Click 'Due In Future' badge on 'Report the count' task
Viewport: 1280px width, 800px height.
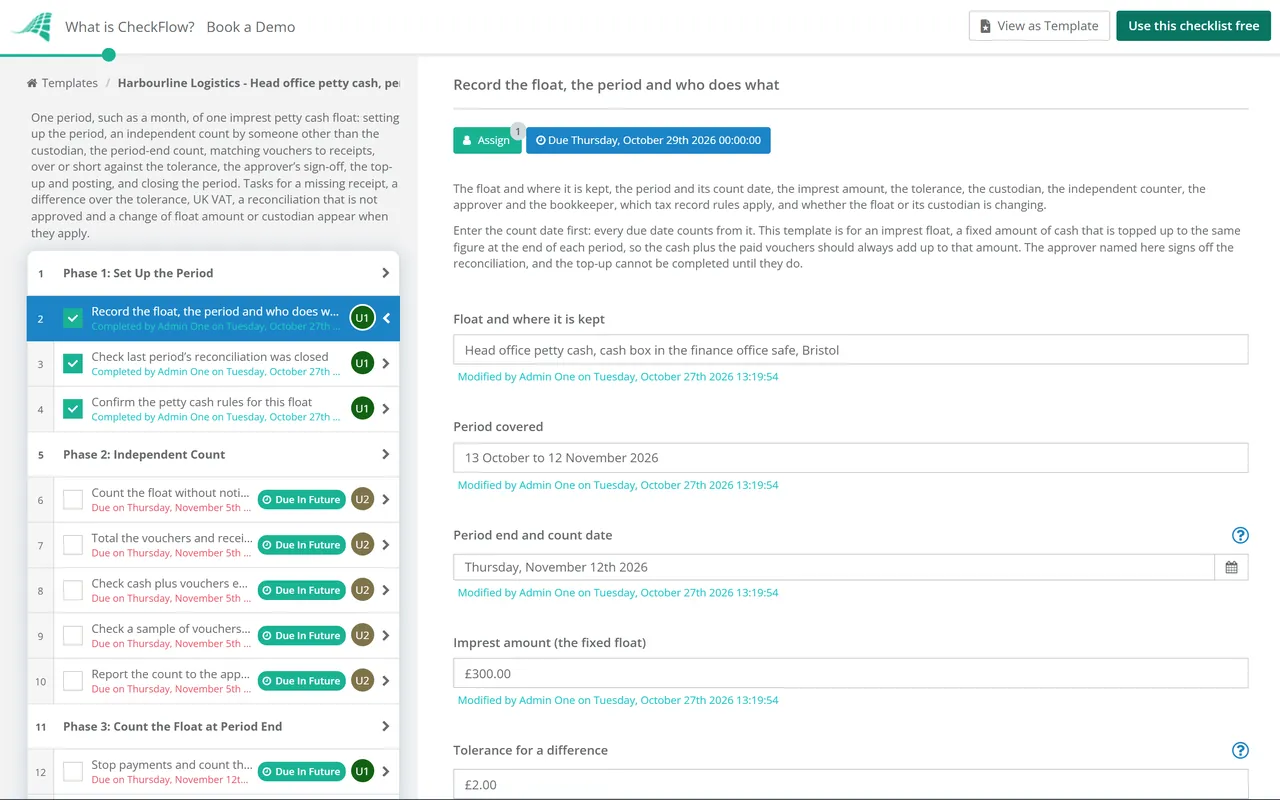pyautogui.click(x=301, y=681)
